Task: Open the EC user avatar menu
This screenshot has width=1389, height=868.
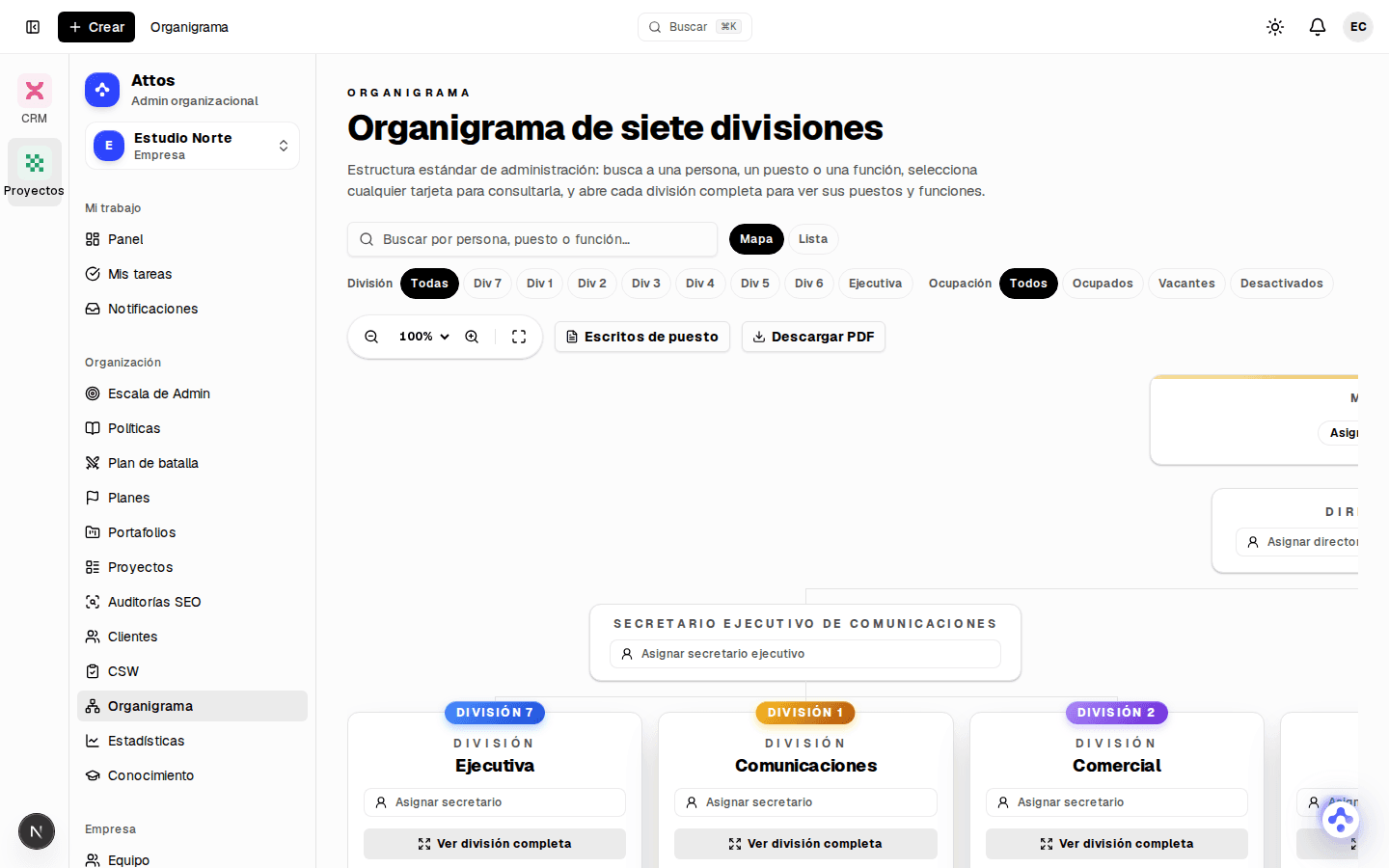Action: tap(1358, 27)
